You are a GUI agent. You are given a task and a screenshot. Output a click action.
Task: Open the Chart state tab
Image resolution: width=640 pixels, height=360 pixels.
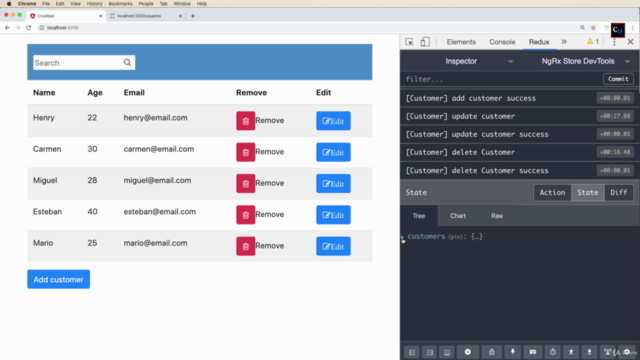(x=458, y=216)
